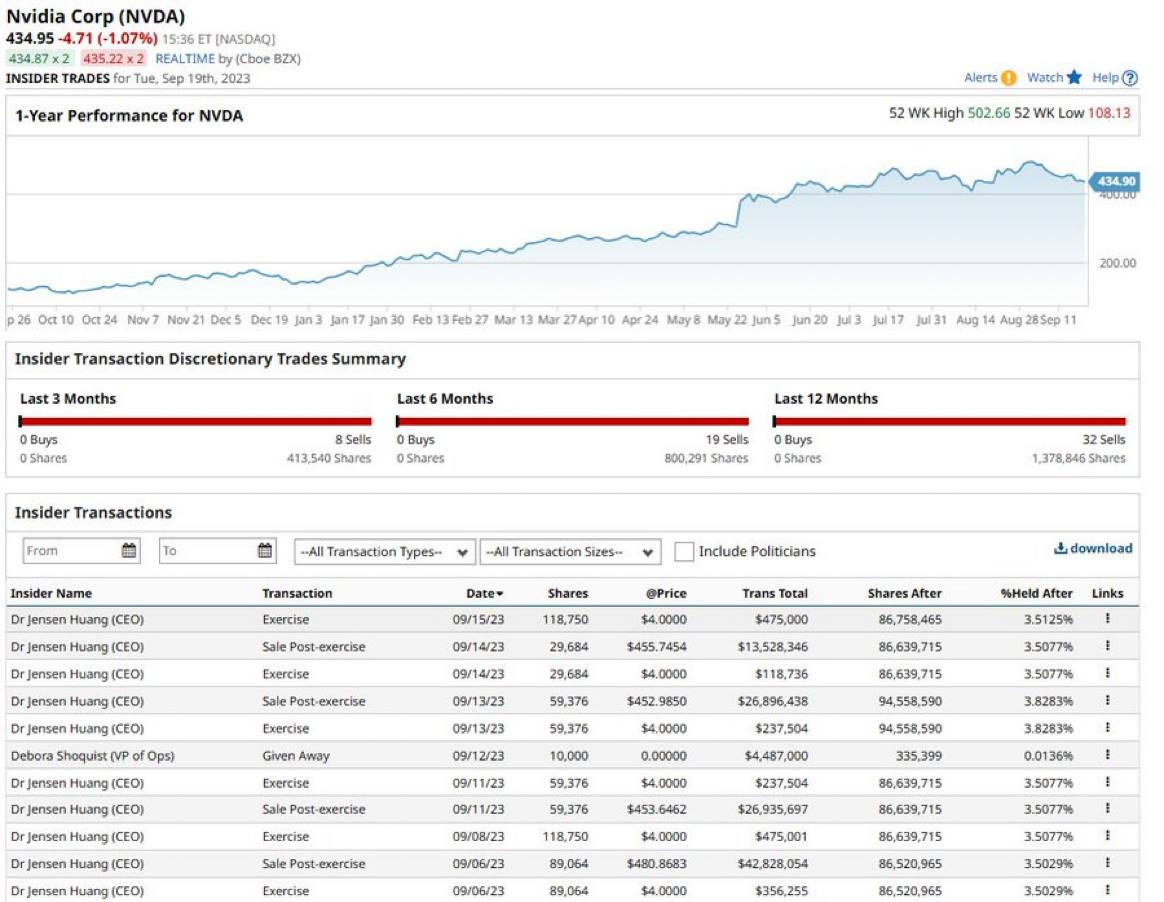Click calendar icon in From date field

[129, 551]
